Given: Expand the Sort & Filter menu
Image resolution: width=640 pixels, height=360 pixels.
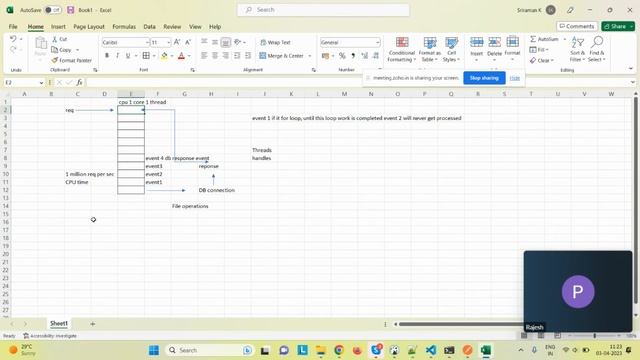Looking at the screenshot, I should pyautogui.click(x=578, y=49).
